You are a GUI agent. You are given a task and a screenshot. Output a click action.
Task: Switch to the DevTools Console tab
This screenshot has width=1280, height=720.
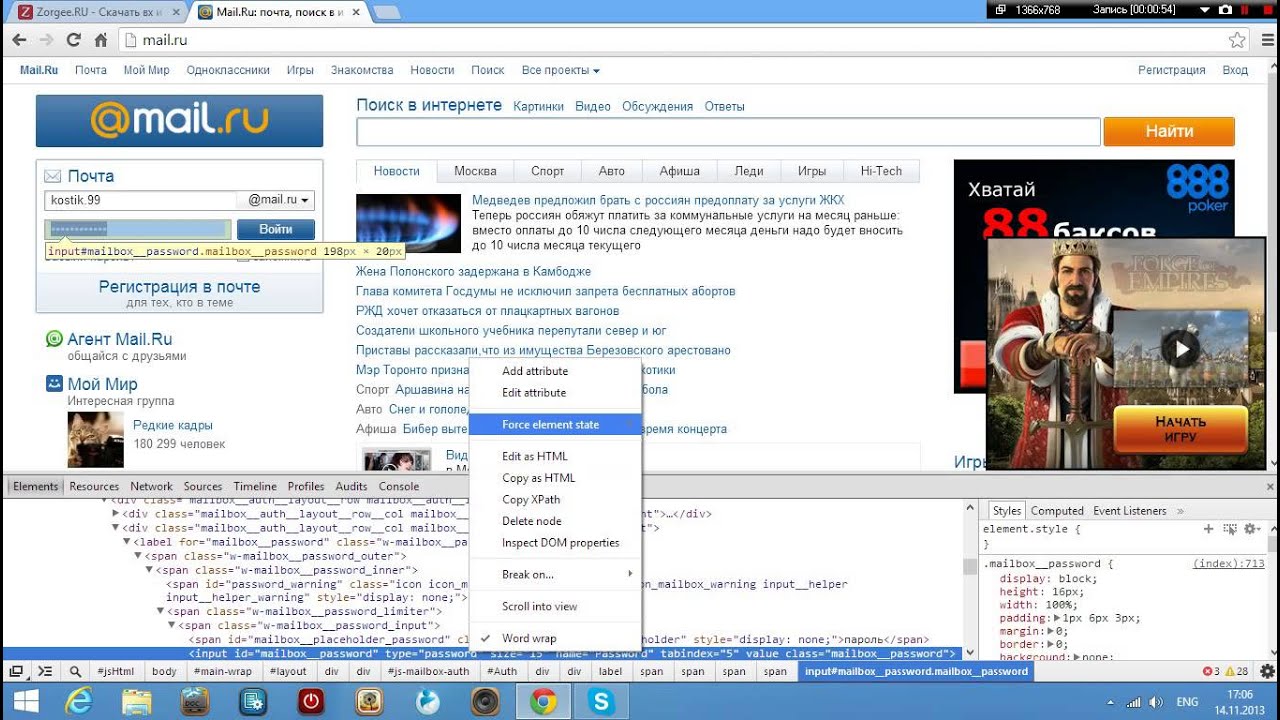click(x=399, y=486)
